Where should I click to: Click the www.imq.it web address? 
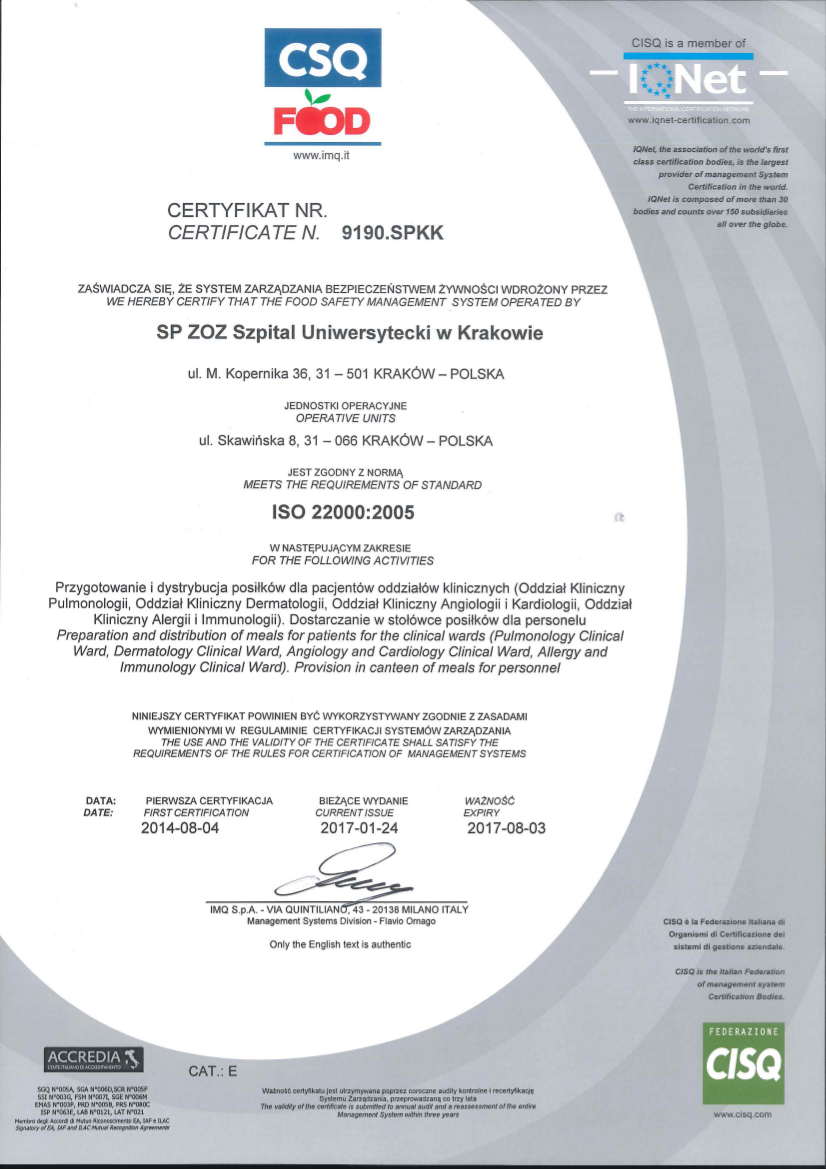(x=321, y=156)
